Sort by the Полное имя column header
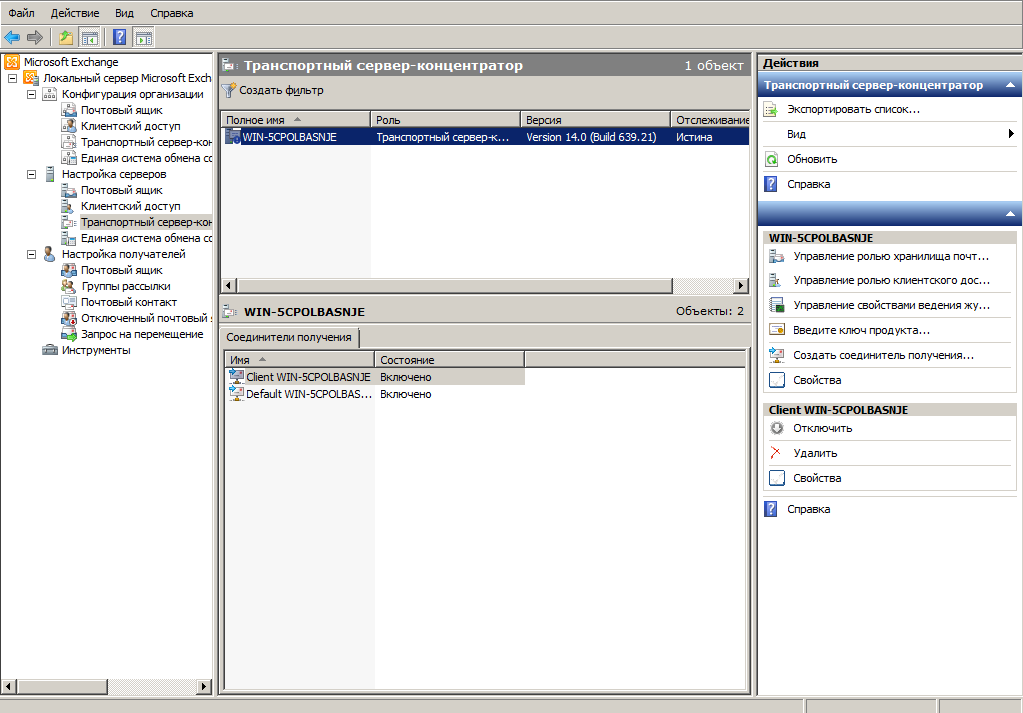 tap(295, 120)
